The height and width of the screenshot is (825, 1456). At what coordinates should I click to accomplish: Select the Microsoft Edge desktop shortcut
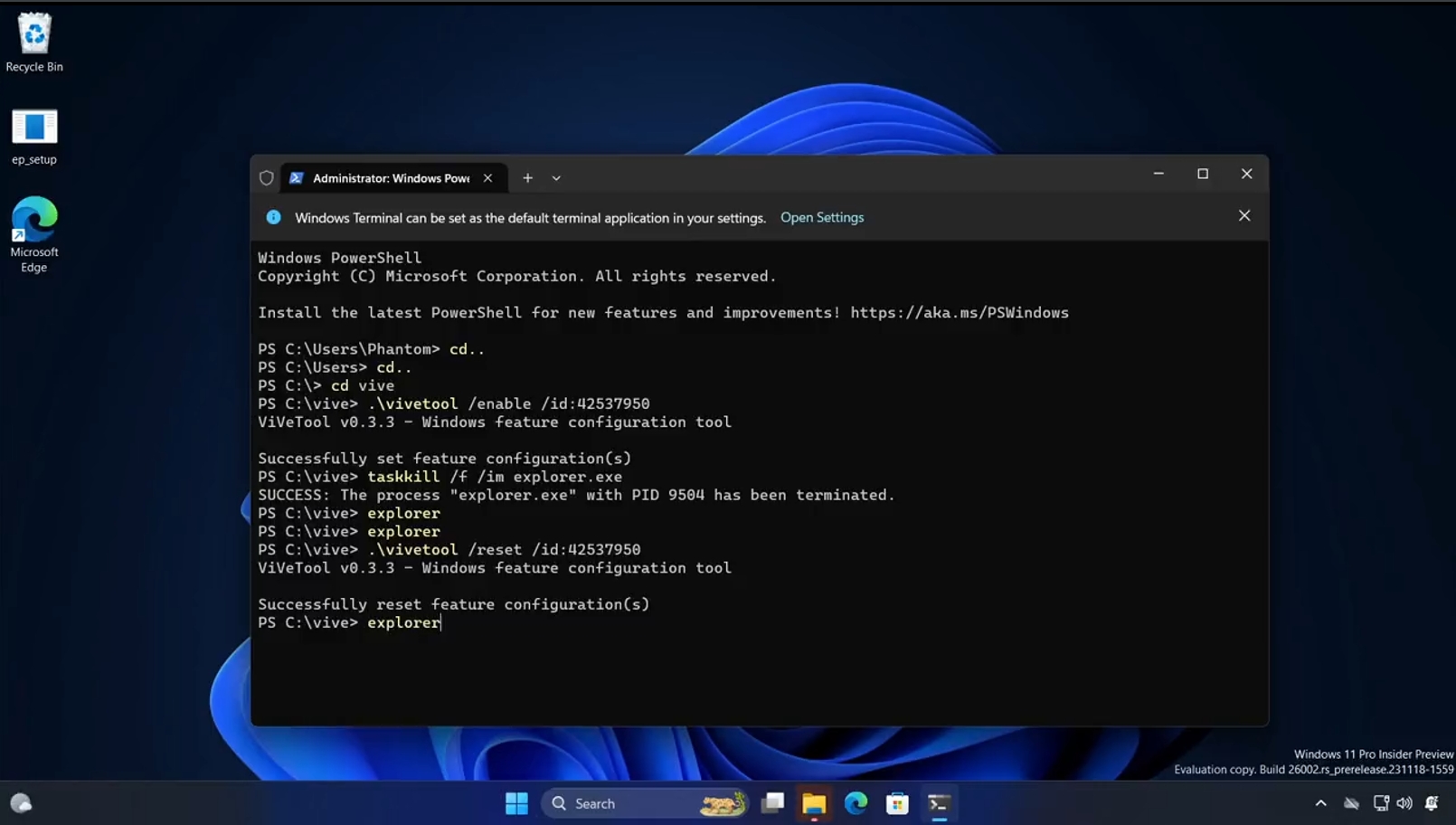click(x=34, y=234)
